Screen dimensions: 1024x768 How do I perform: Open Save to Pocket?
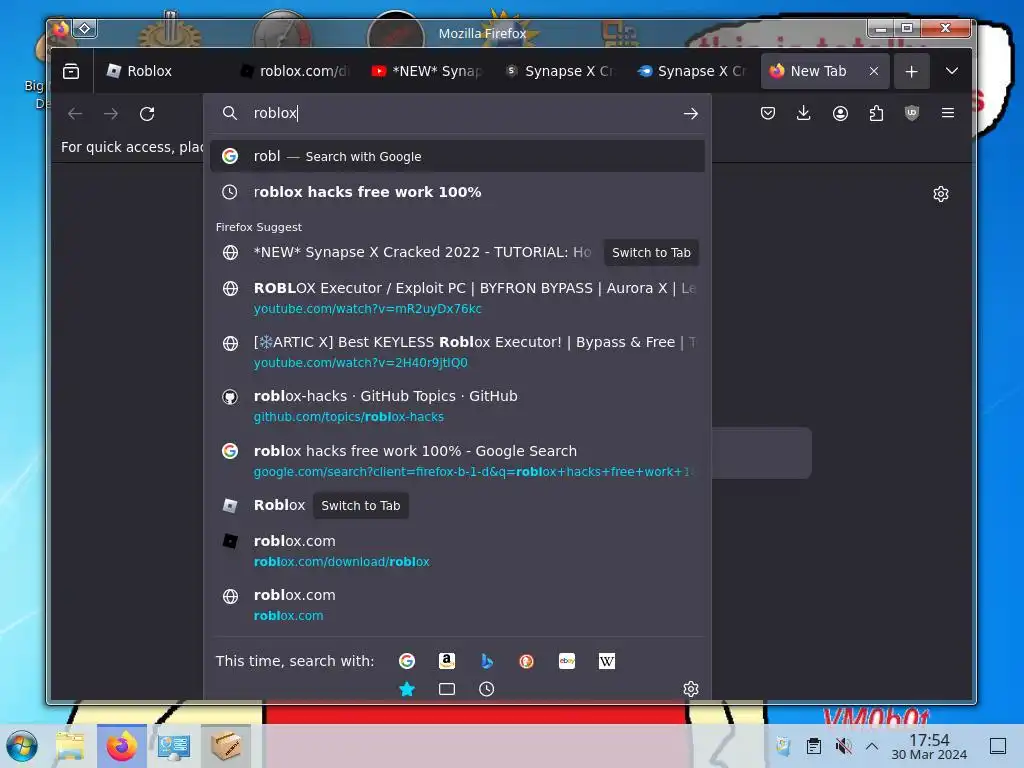pos(768,113)
